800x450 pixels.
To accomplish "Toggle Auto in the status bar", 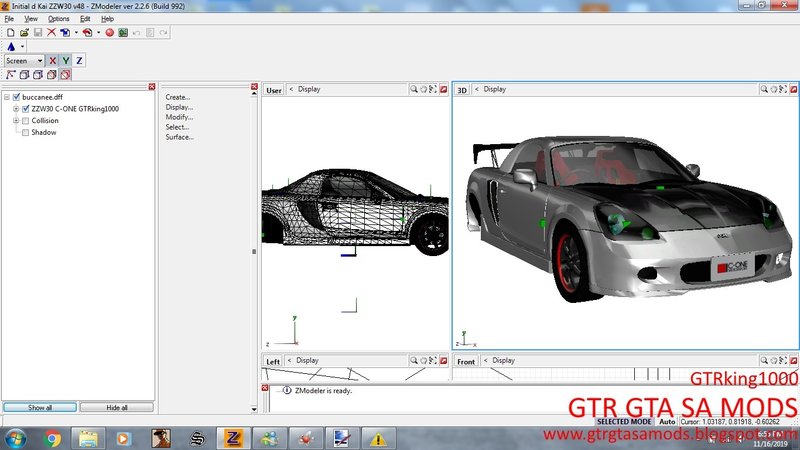I will [667, 422].
